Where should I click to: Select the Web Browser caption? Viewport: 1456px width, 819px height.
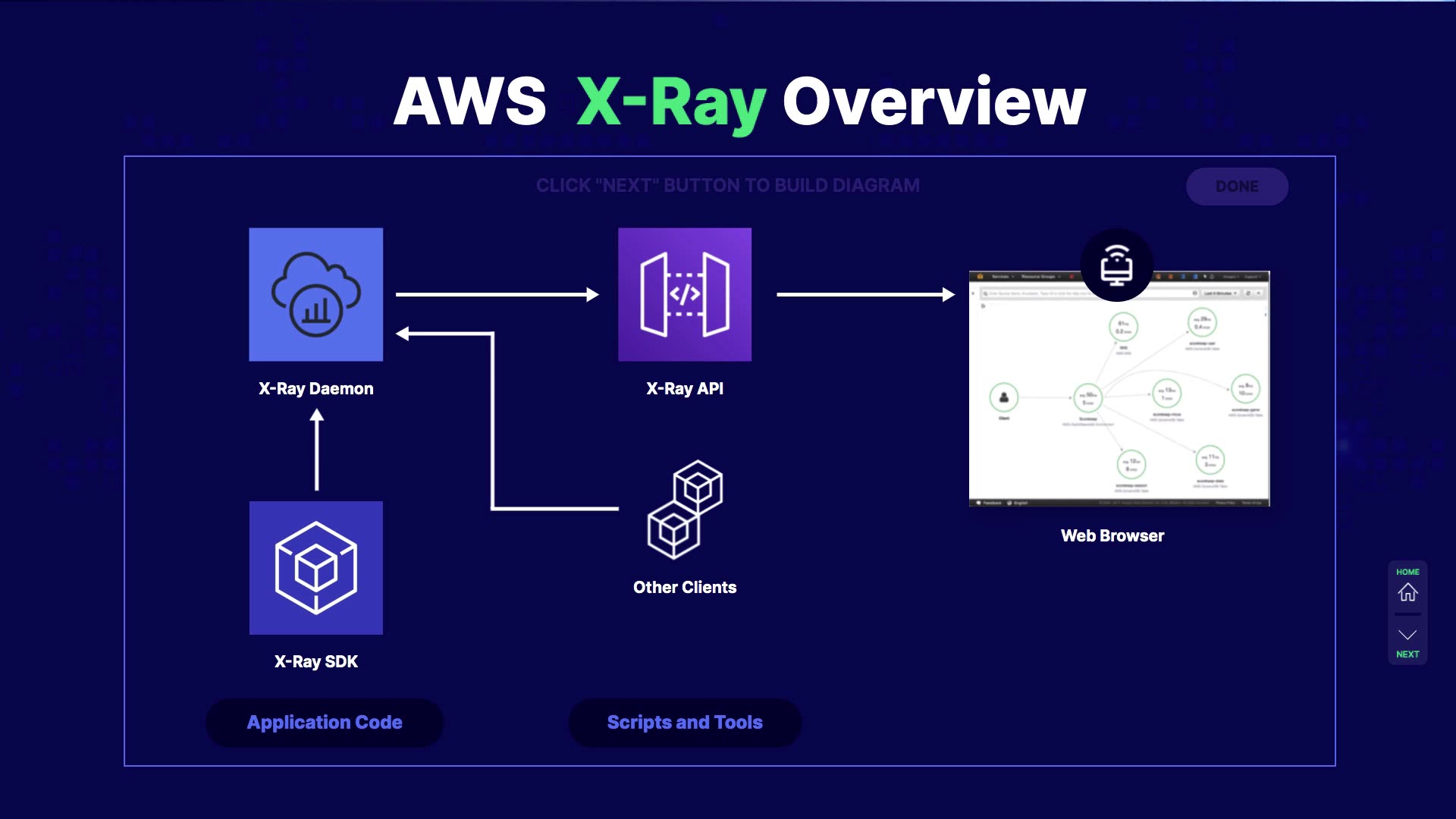(x=1112, y=536)
